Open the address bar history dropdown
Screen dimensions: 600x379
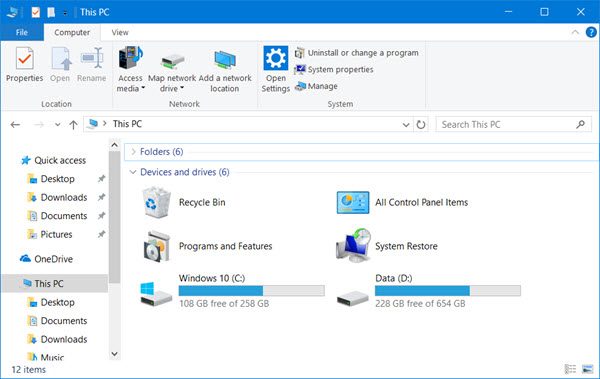tap(406, 124)
